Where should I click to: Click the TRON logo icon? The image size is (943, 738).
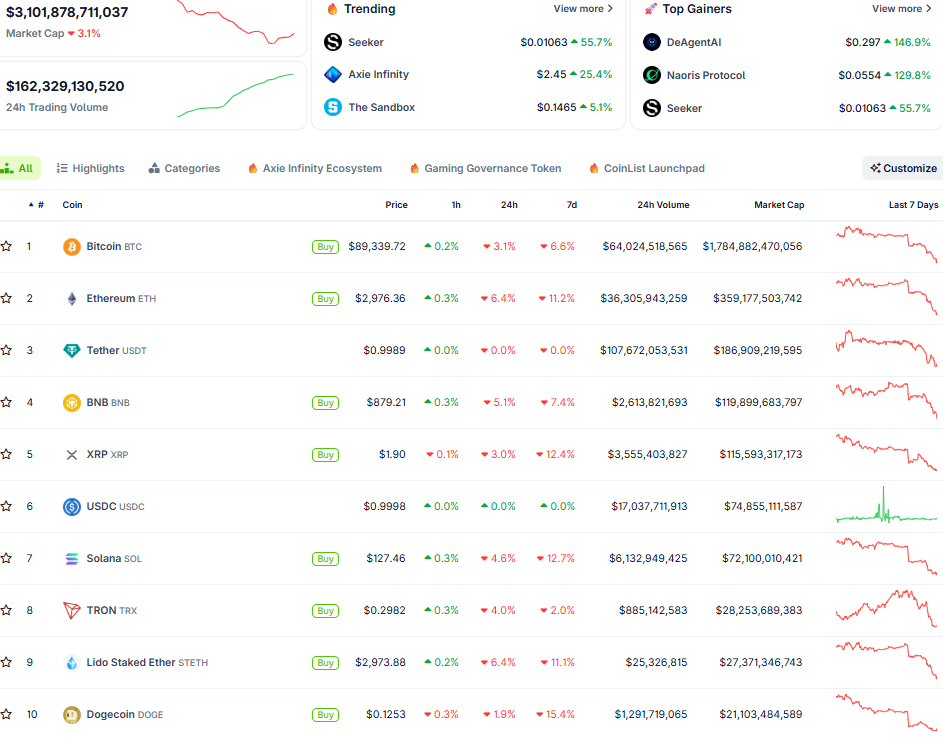pyautogui.click(x=72, y=610)
